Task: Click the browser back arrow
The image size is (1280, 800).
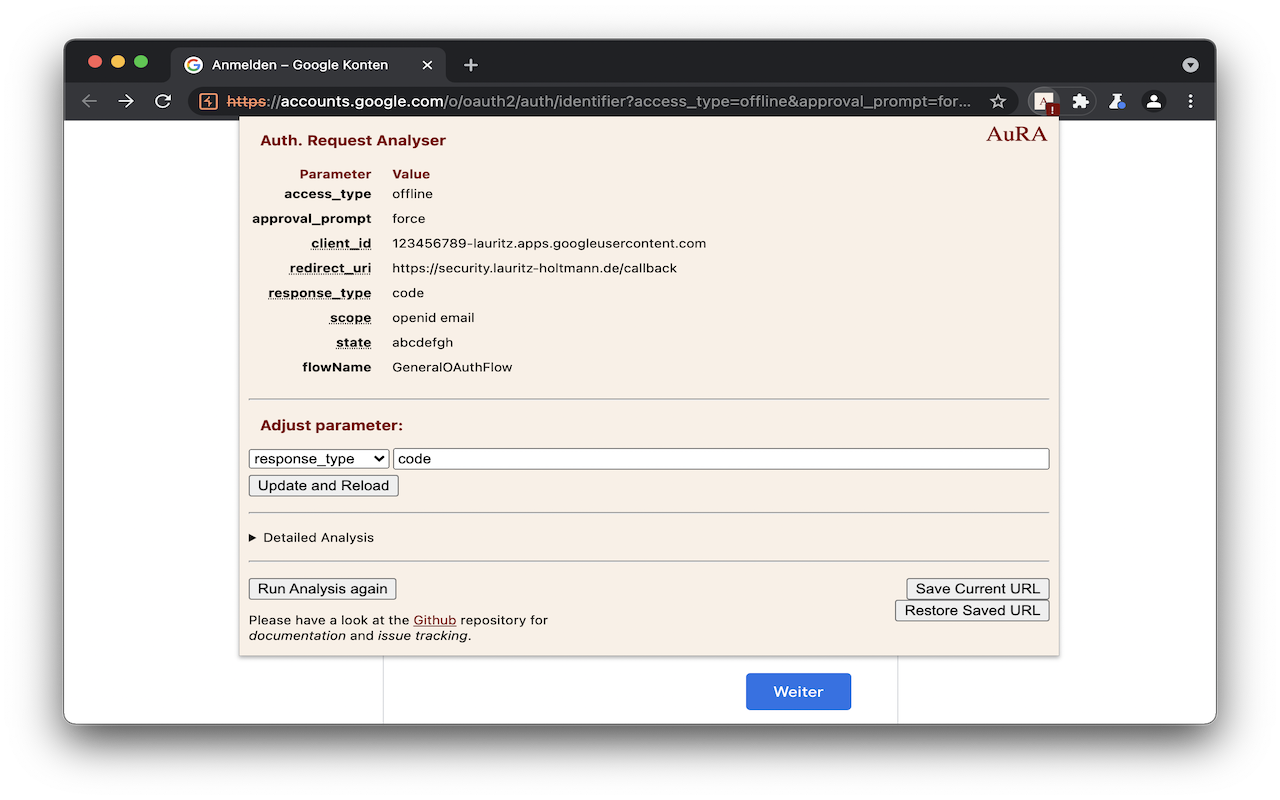Action: click(89, 101)
